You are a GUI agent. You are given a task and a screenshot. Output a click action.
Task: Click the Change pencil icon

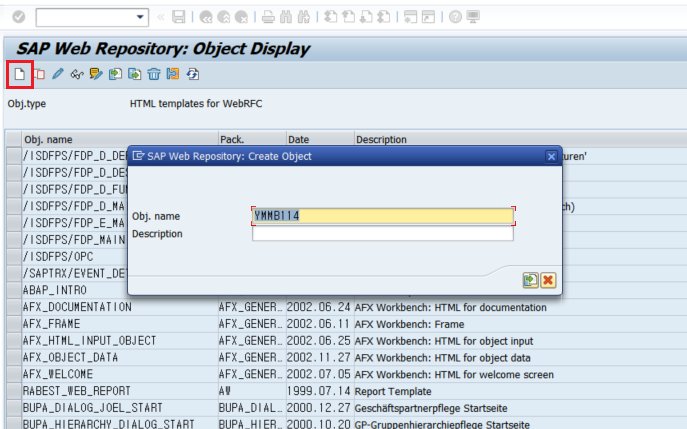58,74
